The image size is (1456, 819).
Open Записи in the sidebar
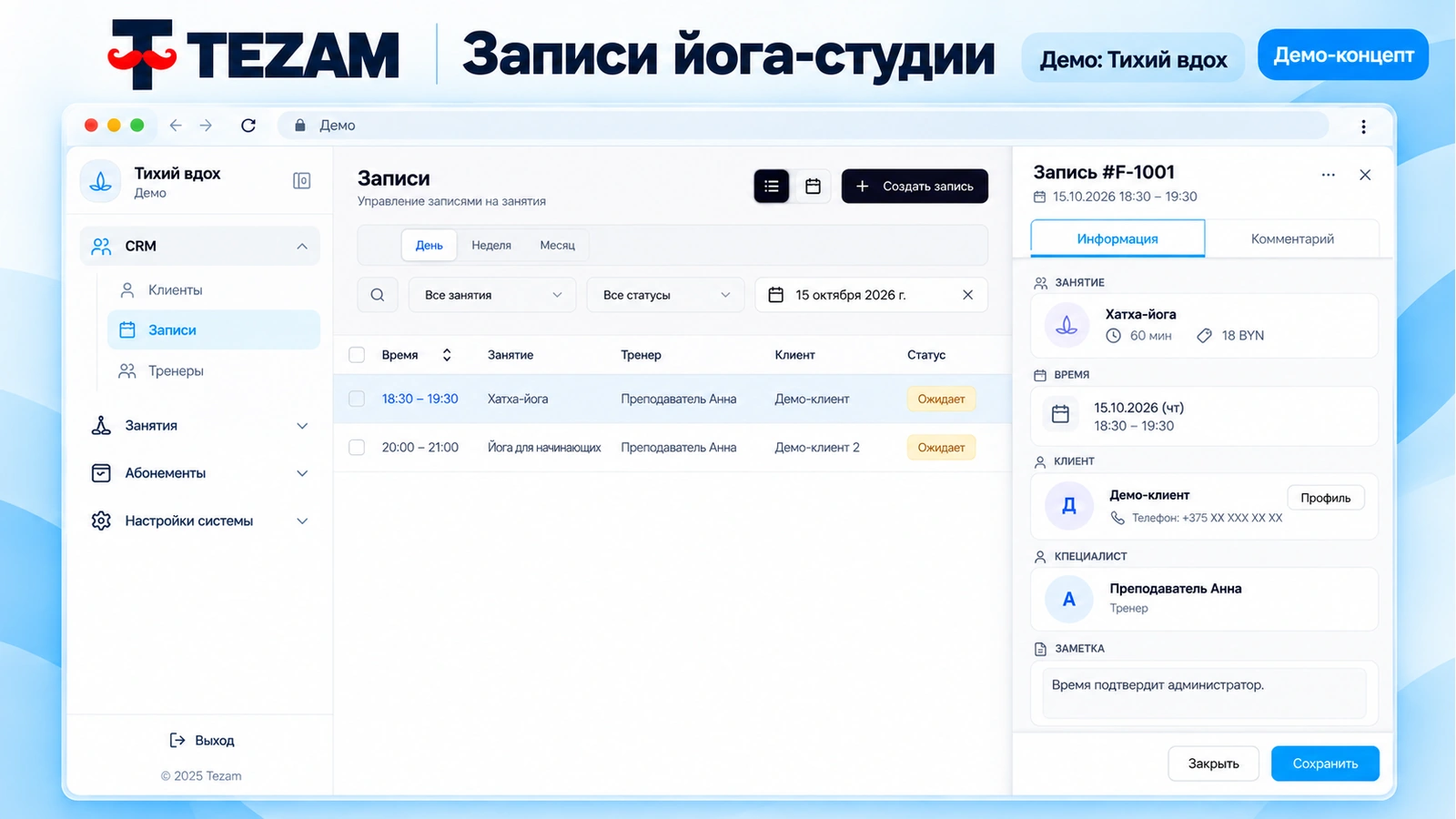tap(214, 330)
